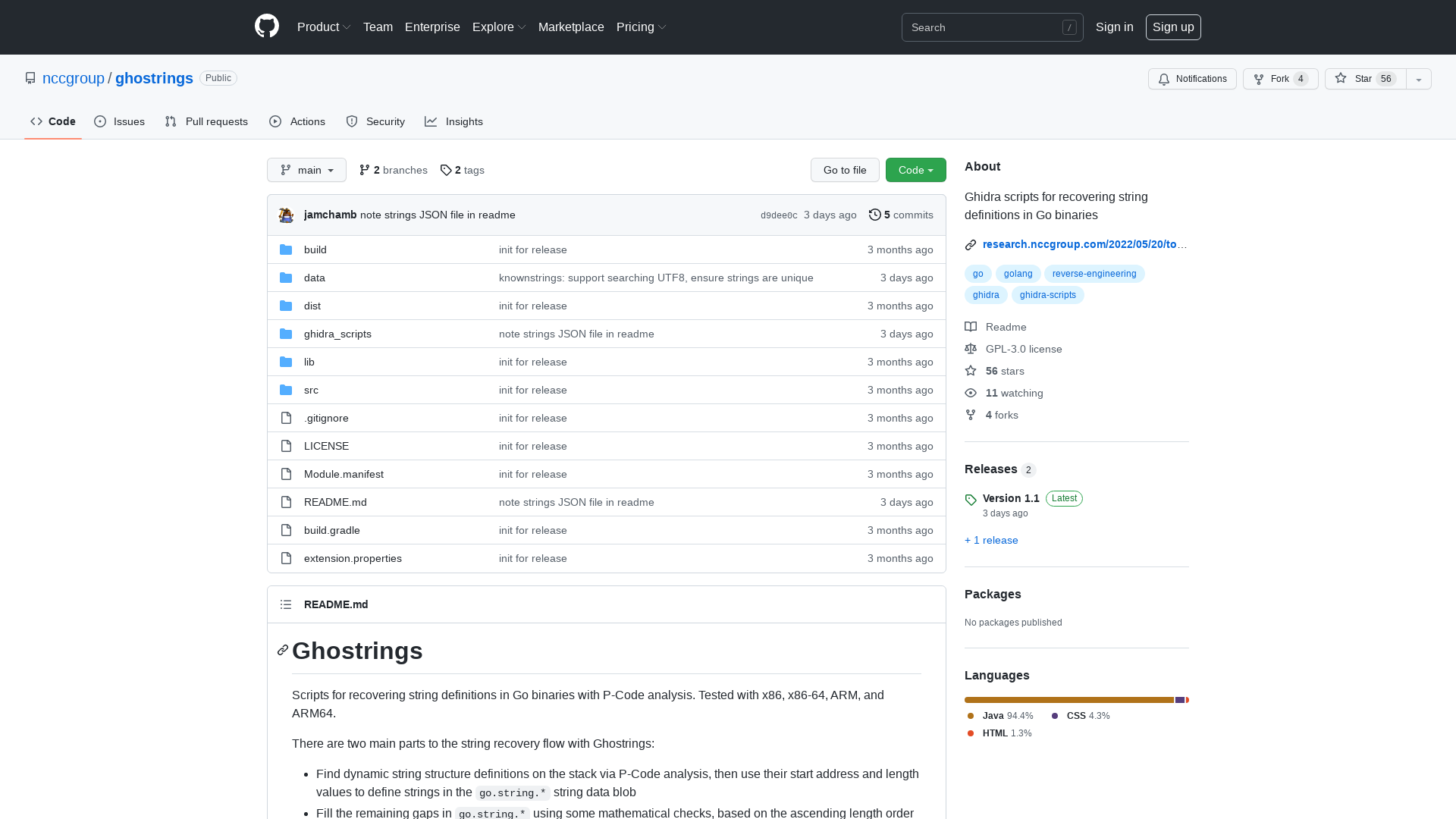Viewport: 1456px width, 819px height.
Task: Click the build folder icon
Action: click(286, 249)
